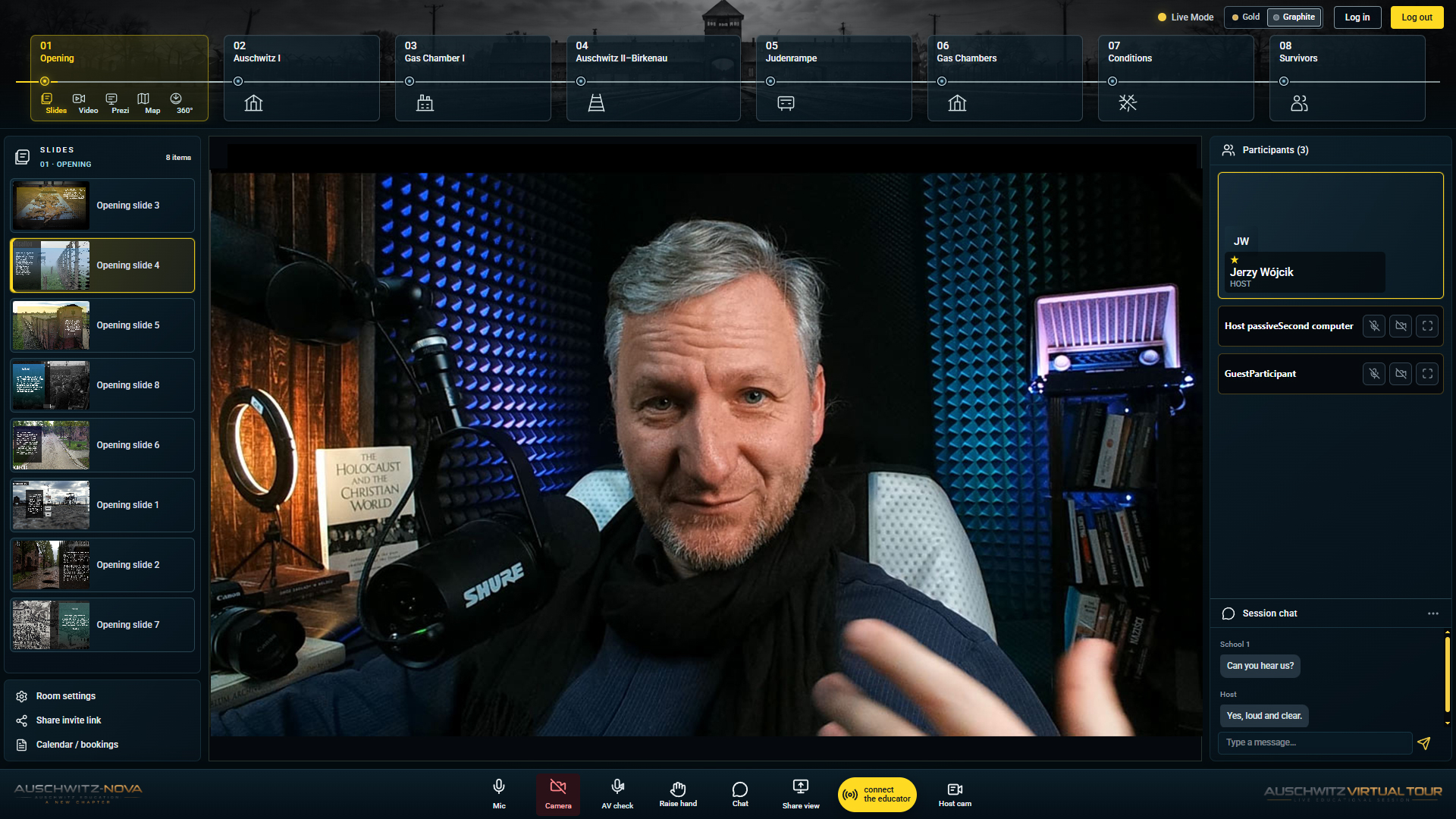The height and width of the screenshot is (819, 1456).
Task: Open the 360° view tab
Action: 184,103
